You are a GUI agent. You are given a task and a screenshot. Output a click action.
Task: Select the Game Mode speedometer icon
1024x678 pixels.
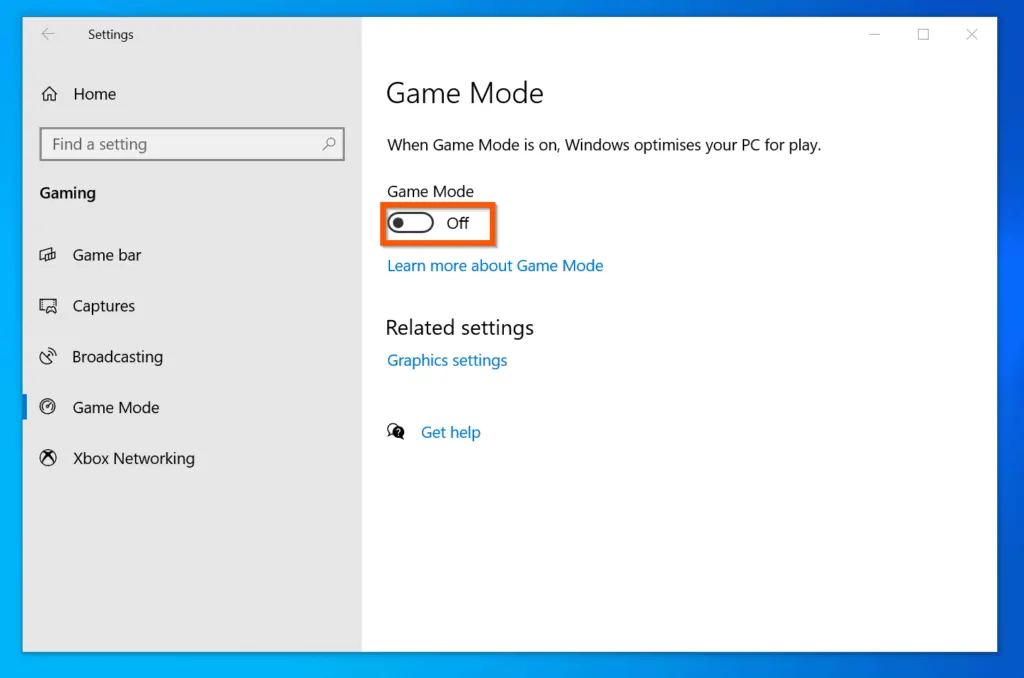click(48, 407)
